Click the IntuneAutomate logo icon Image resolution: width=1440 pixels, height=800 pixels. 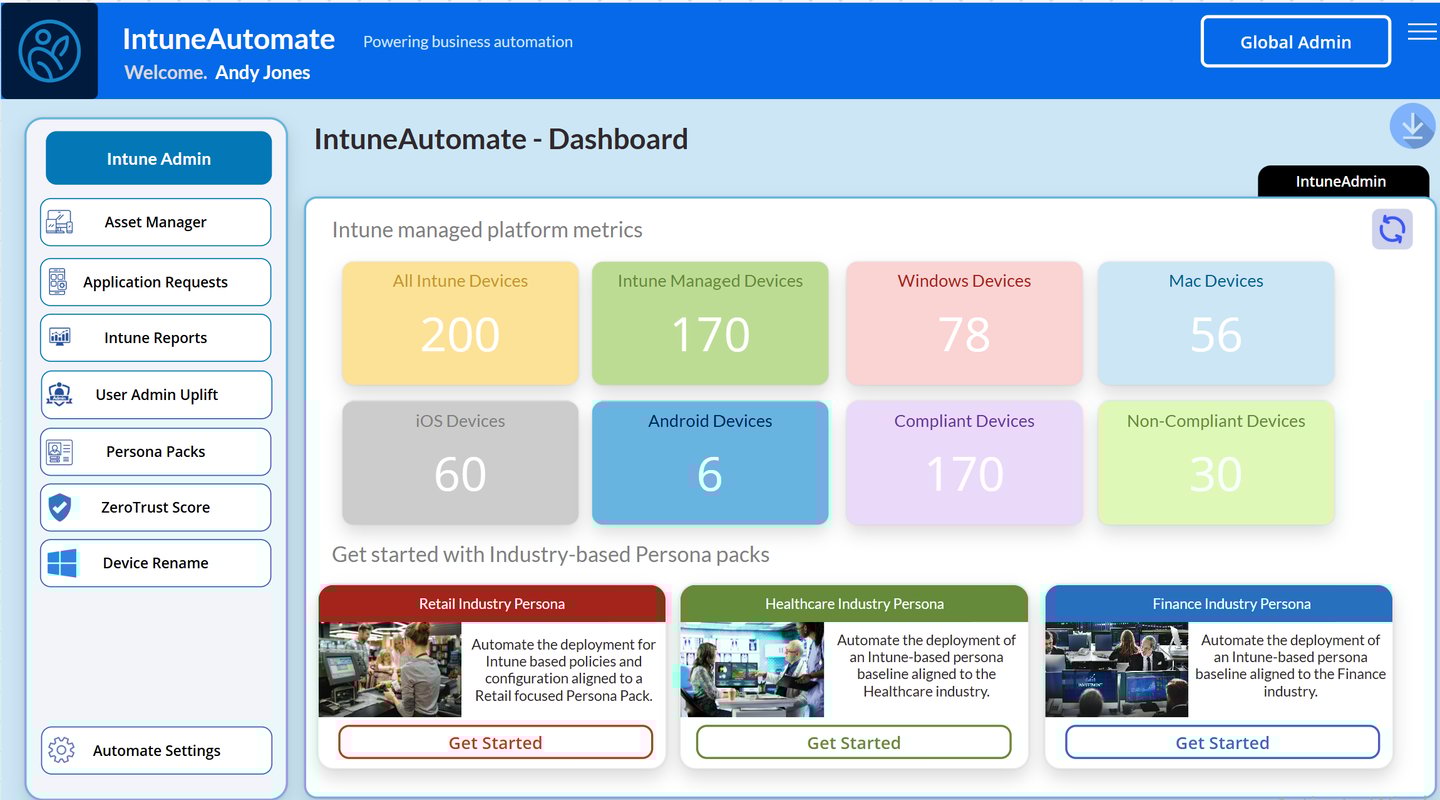[50, 50]
